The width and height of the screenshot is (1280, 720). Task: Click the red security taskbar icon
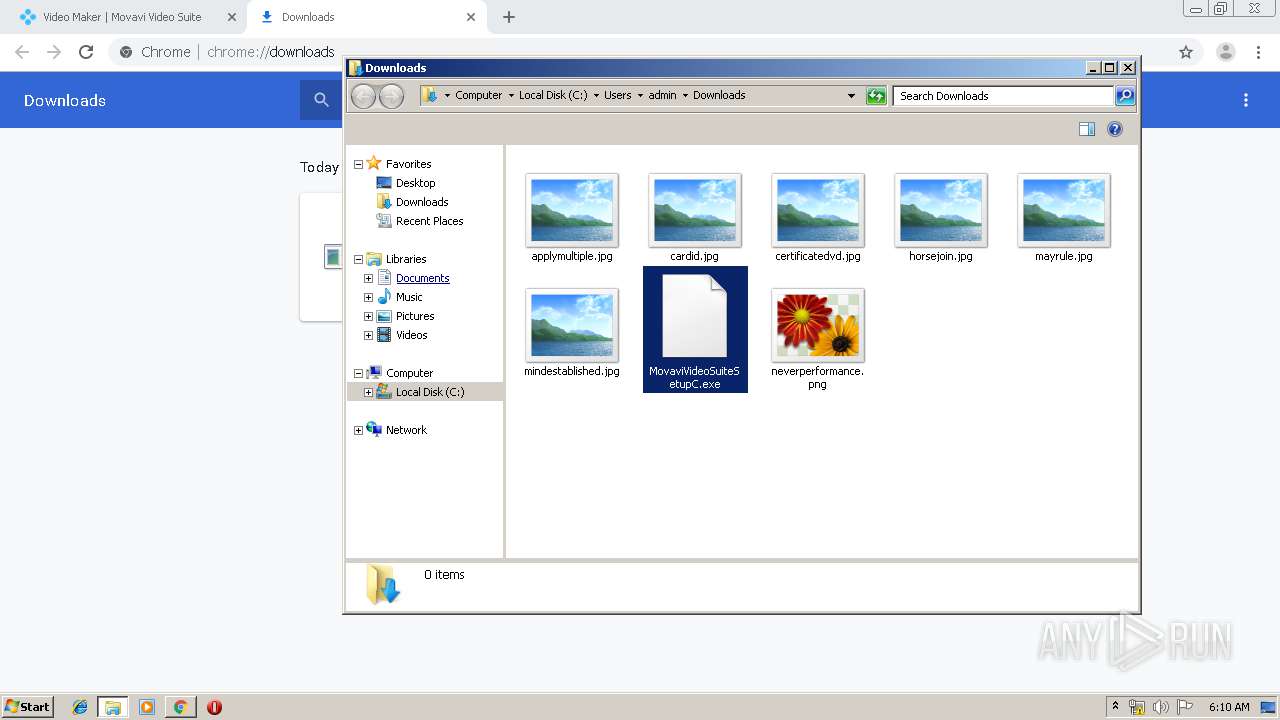click(214, 707)
